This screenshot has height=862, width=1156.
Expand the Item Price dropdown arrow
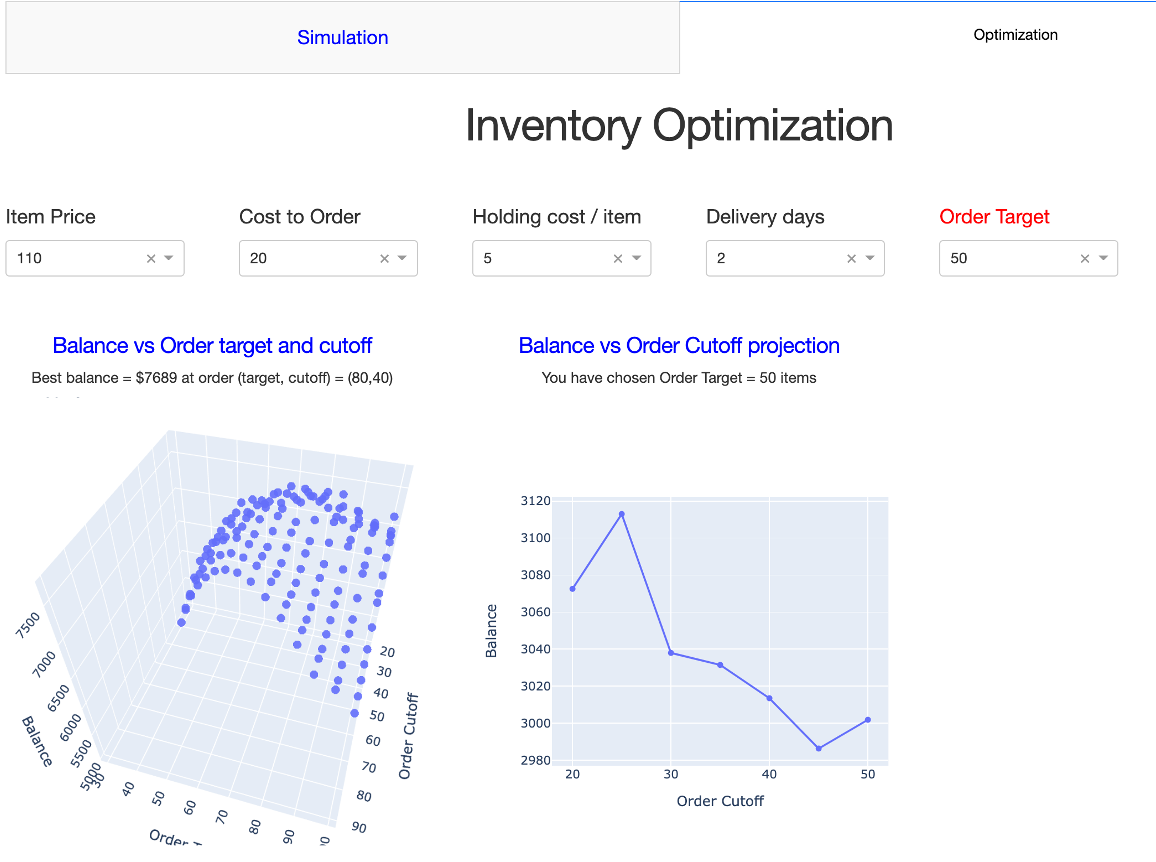pos(169,258)
